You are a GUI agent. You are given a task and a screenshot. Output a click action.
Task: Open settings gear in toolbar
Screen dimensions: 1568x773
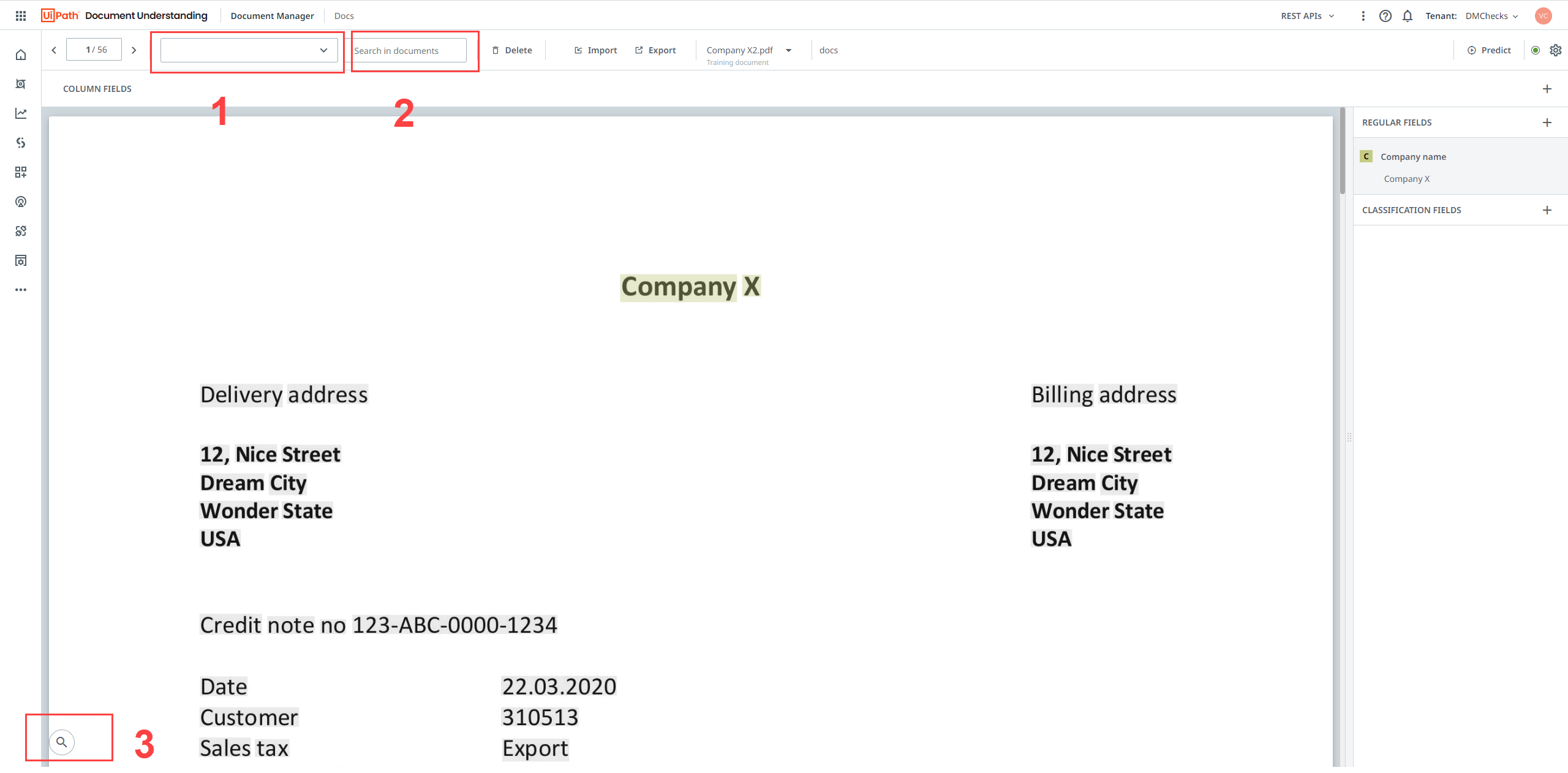tap(1556, 50)
